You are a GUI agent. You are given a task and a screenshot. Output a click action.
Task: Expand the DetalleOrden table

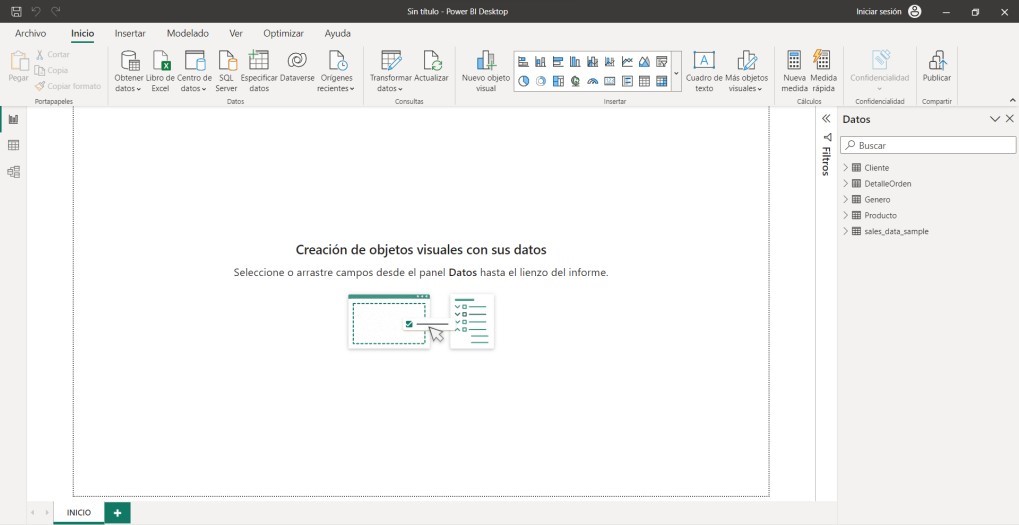[x=845, y=183]
